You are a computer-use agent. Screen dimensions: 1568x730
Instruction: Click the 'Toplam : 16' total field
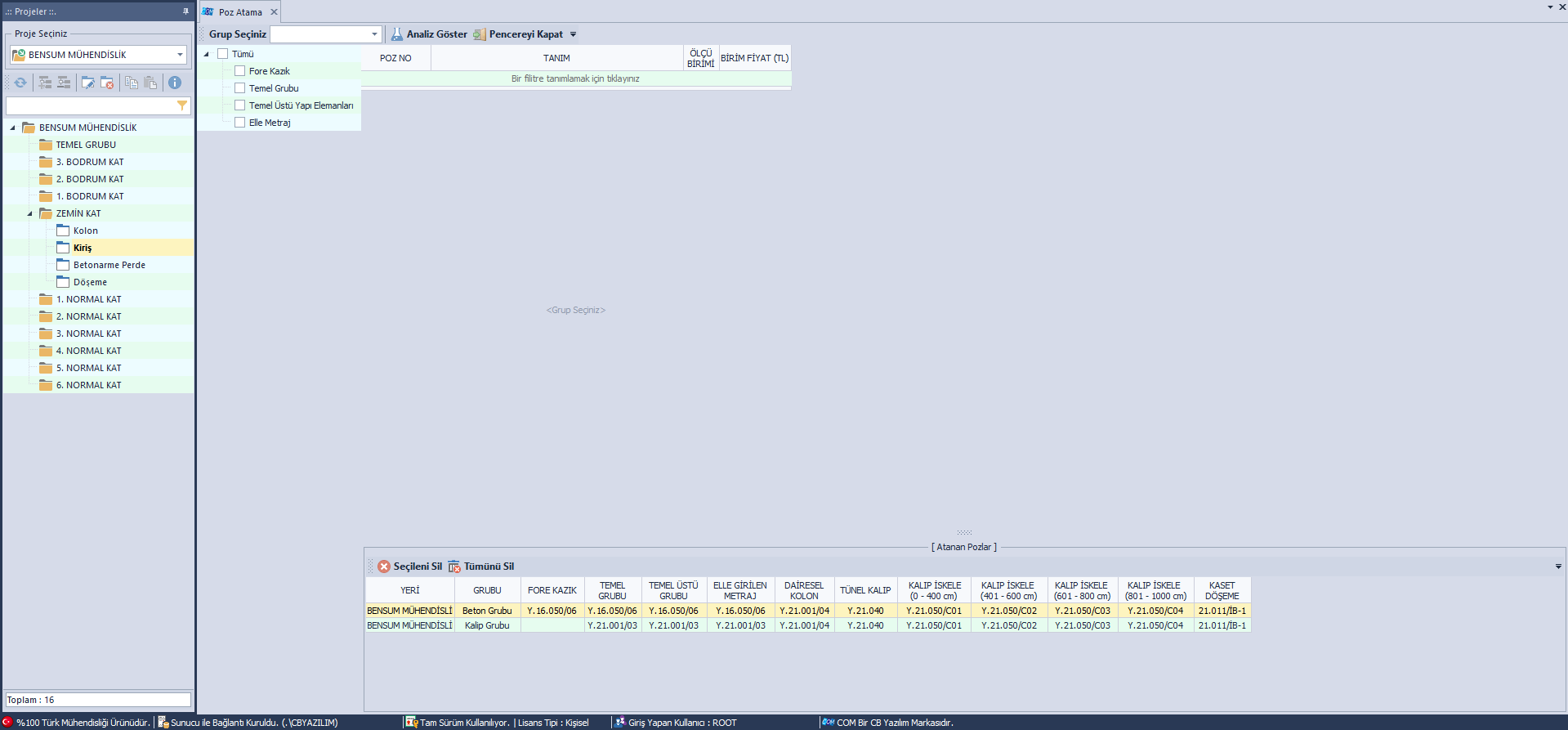pos(98,700)
